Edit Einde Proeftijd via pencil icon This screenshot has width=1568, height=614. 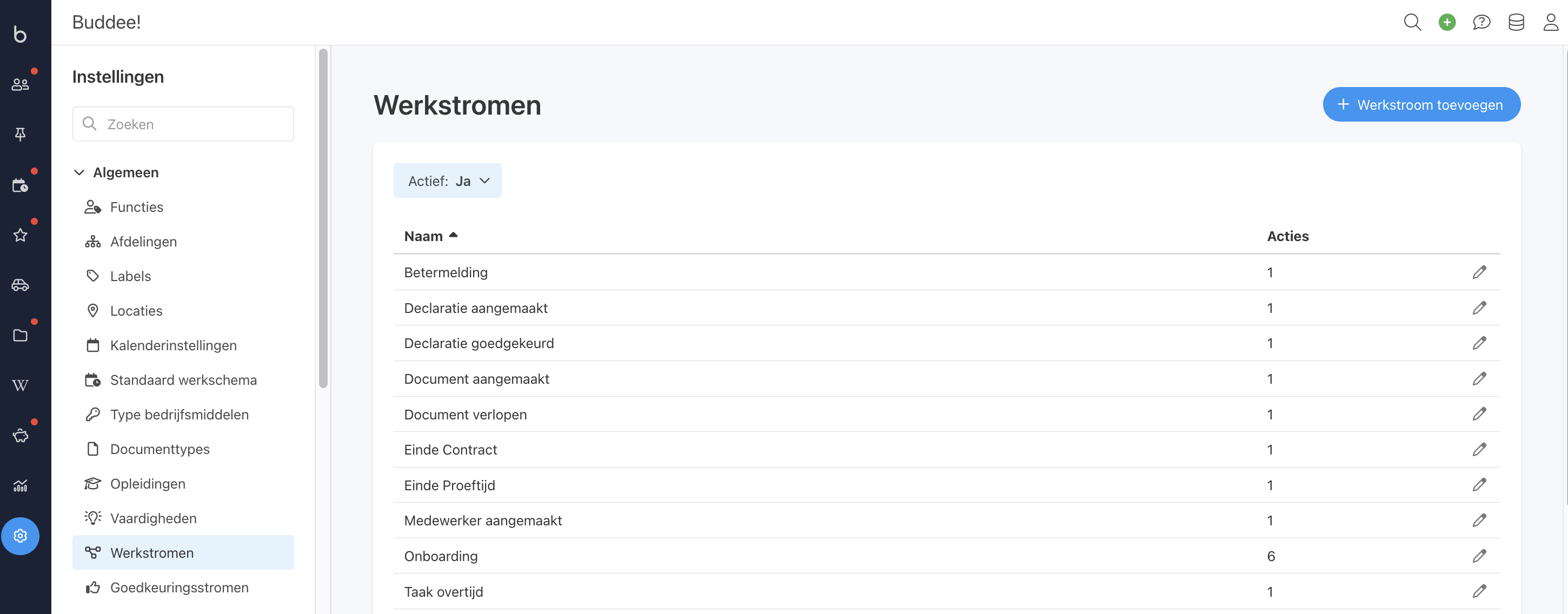(x=1479, y=484)
